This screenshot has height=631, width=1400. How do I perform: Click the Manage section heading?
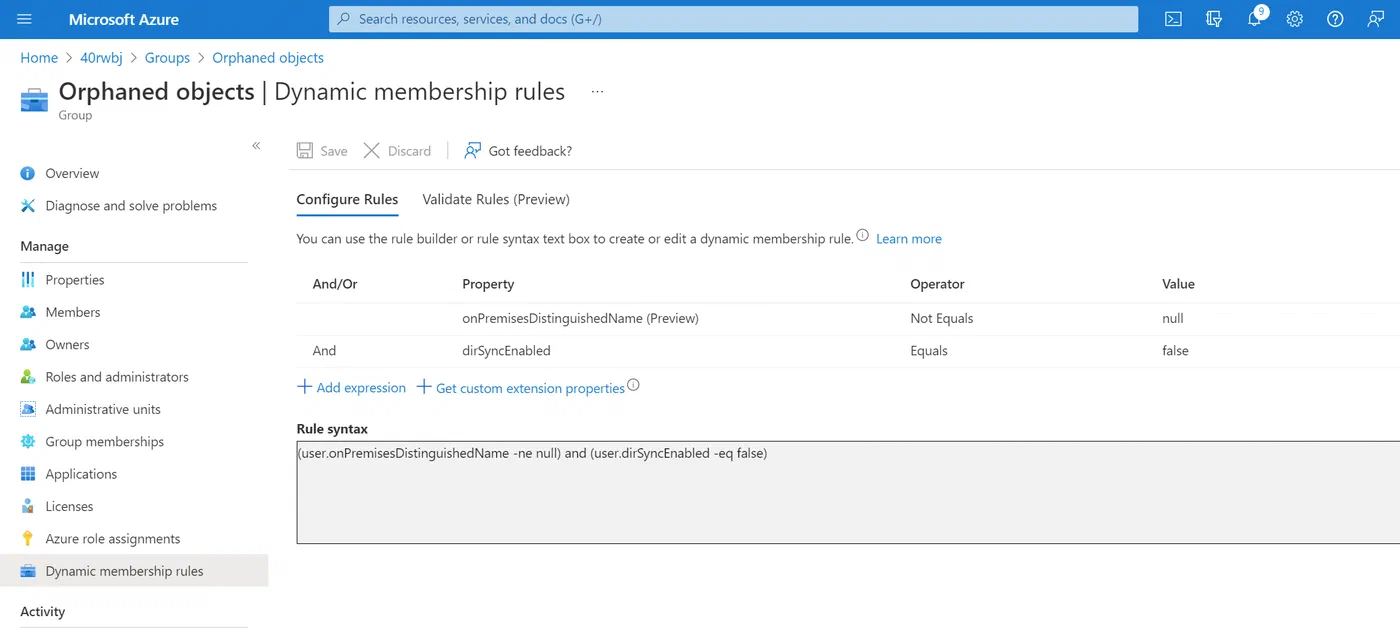[45, 246]
